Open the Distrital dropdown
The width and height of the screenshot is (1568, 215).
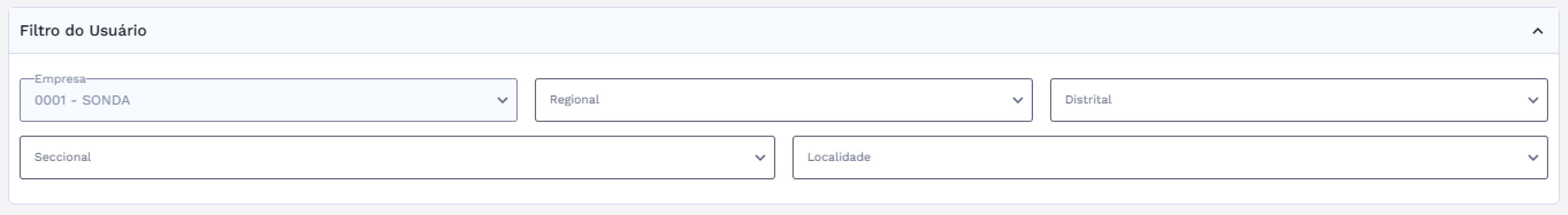pos(1298,100)
